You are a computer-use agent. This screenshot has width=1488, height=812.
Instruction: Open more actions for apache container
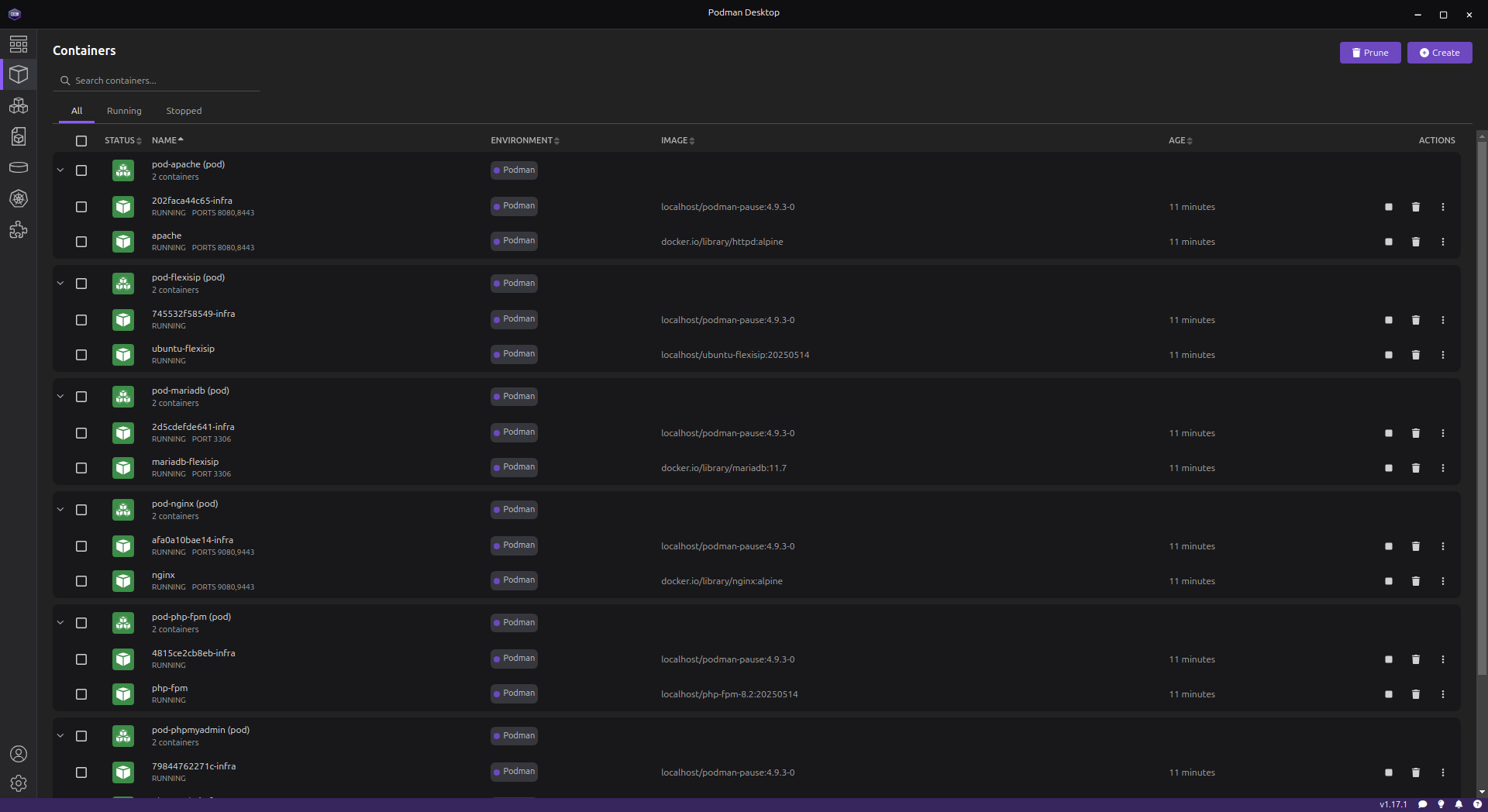point(1443,242)
